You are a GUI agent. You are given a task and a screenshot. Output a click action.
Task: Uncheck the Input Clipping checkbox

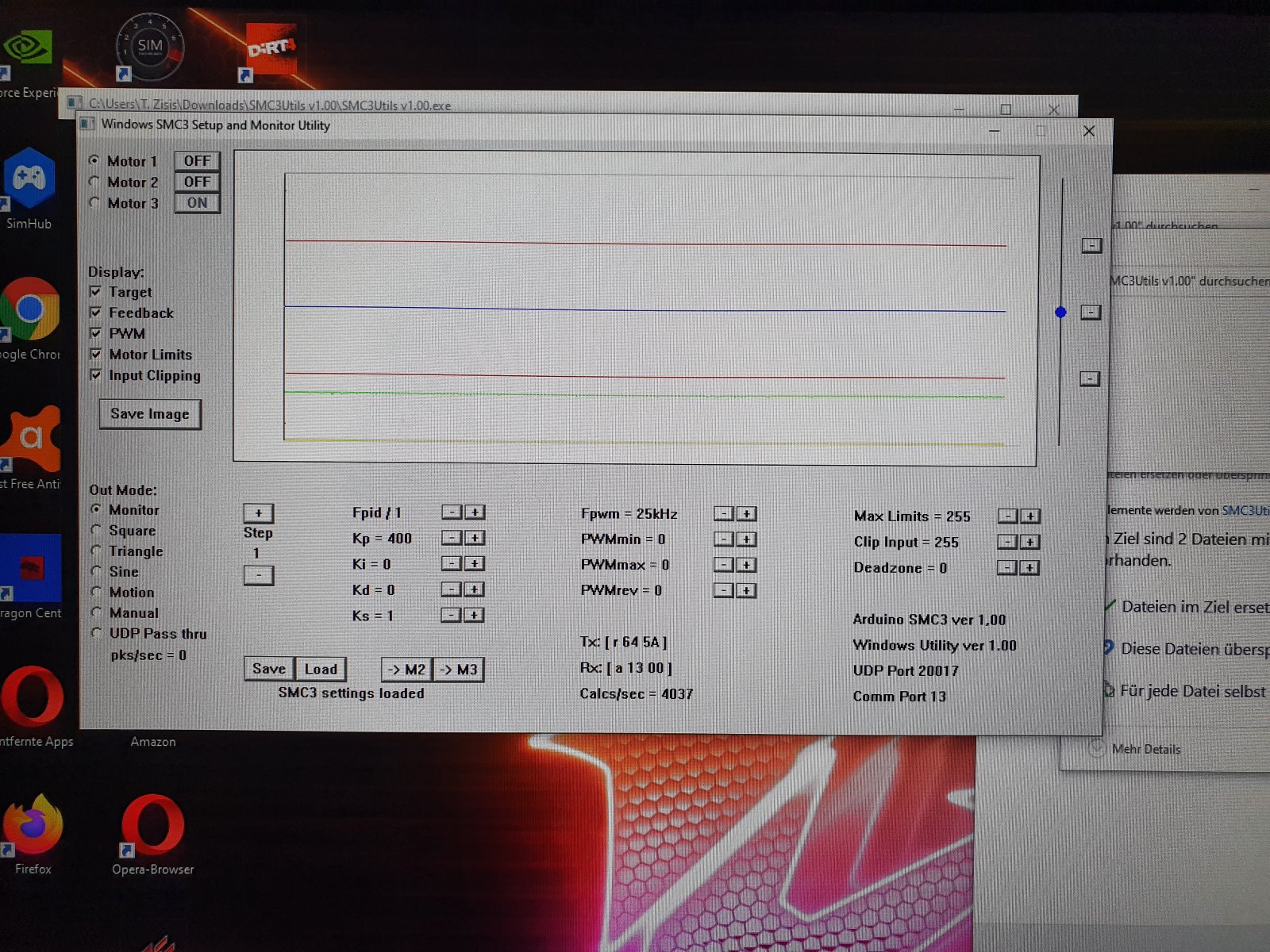[96, 374]
